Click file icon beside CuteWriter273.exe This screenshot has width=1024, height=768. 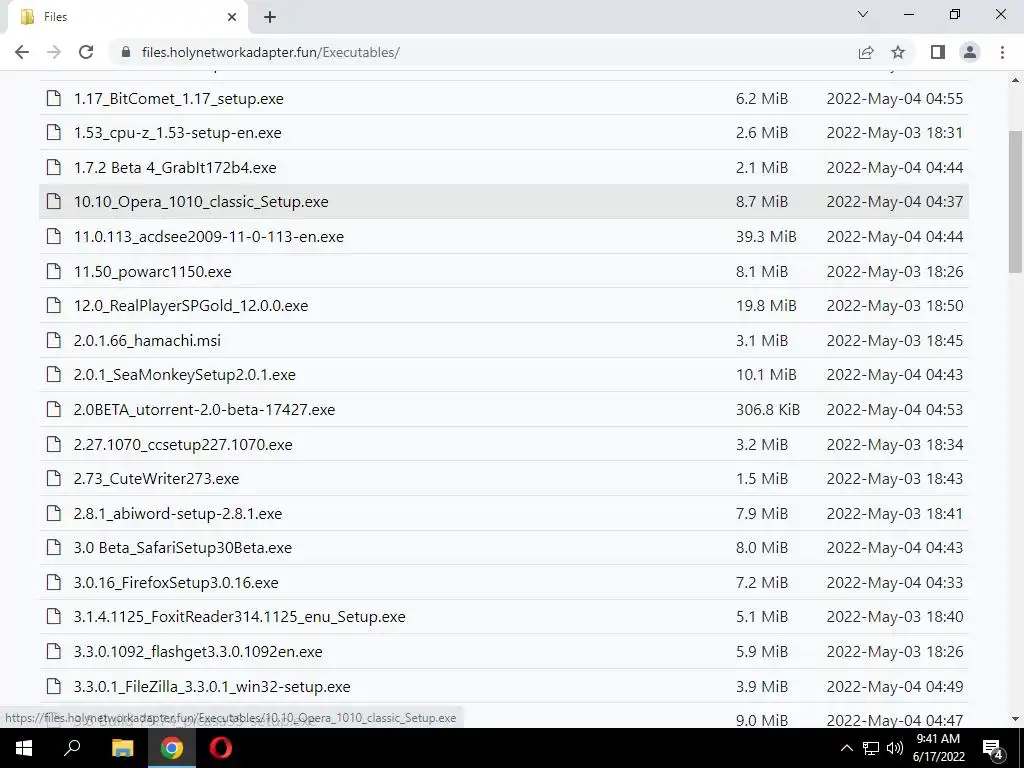click(x=54, y=479)
